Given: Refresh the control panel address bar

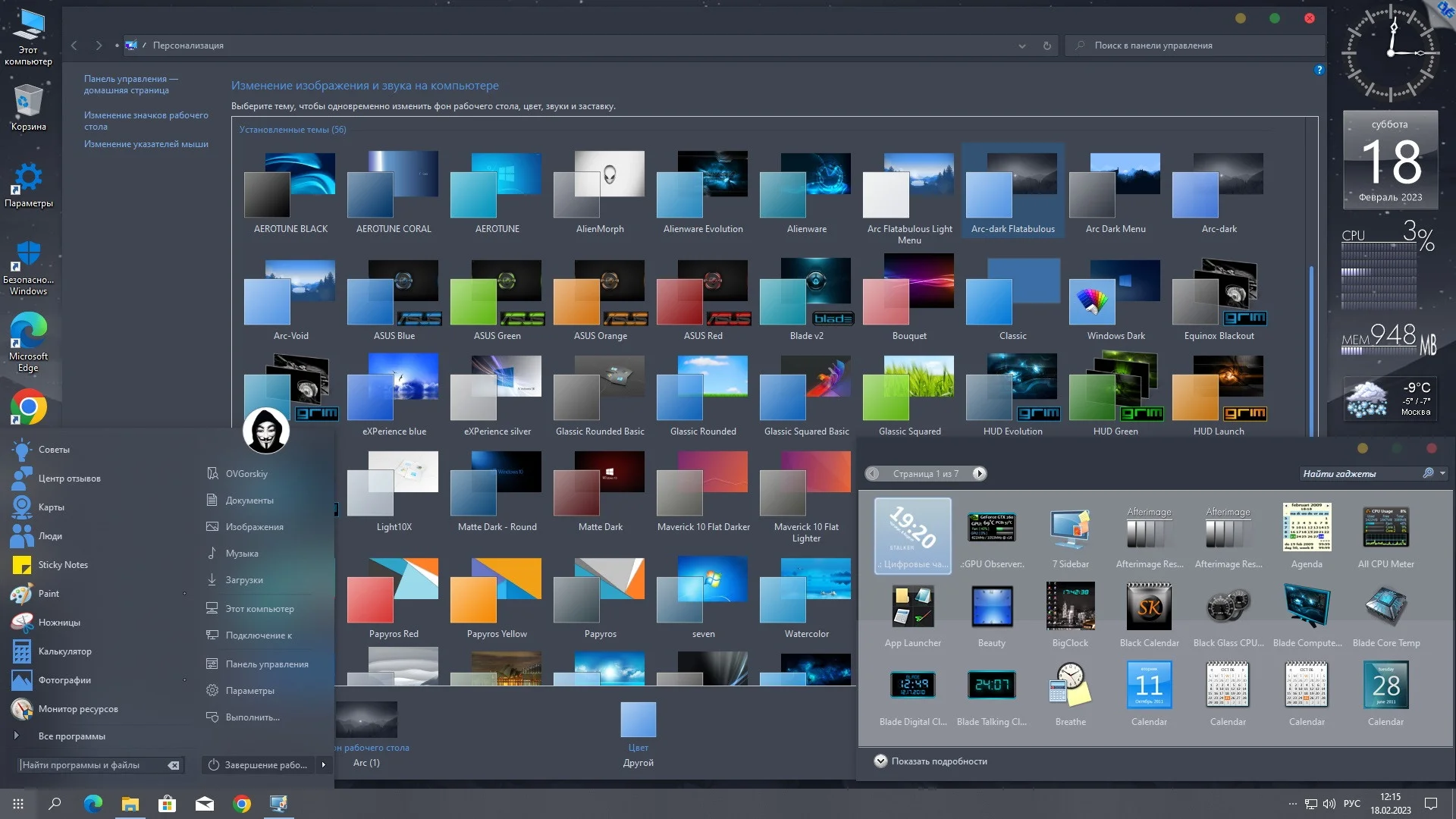Looking at the screenshot, I should (x=1046, y=45).
